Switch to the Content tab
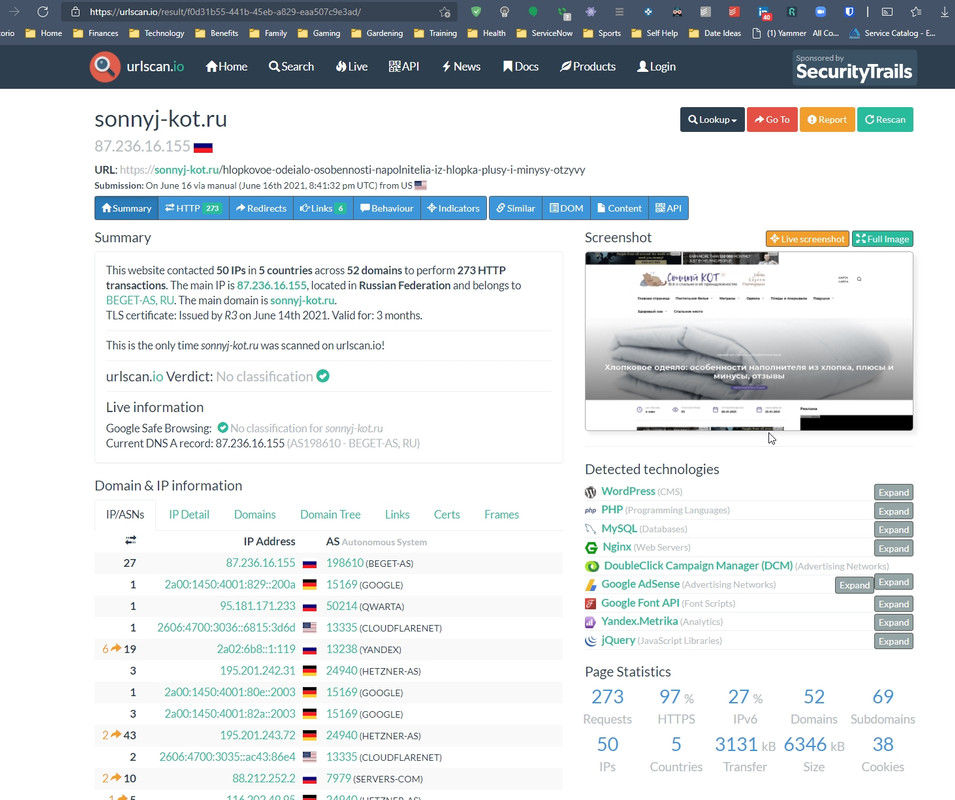 coord(619,208)
